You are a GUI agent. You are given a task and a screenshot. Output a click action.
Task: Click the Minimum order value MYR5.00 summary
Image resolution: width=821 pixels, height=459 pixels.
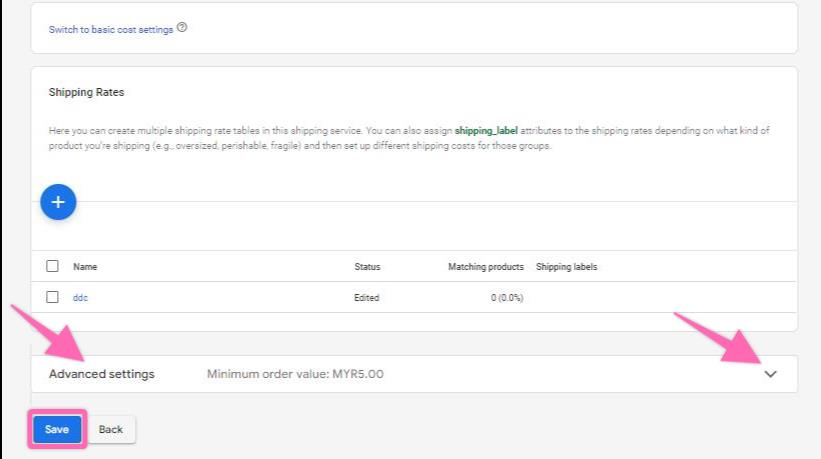click(295, 374)
